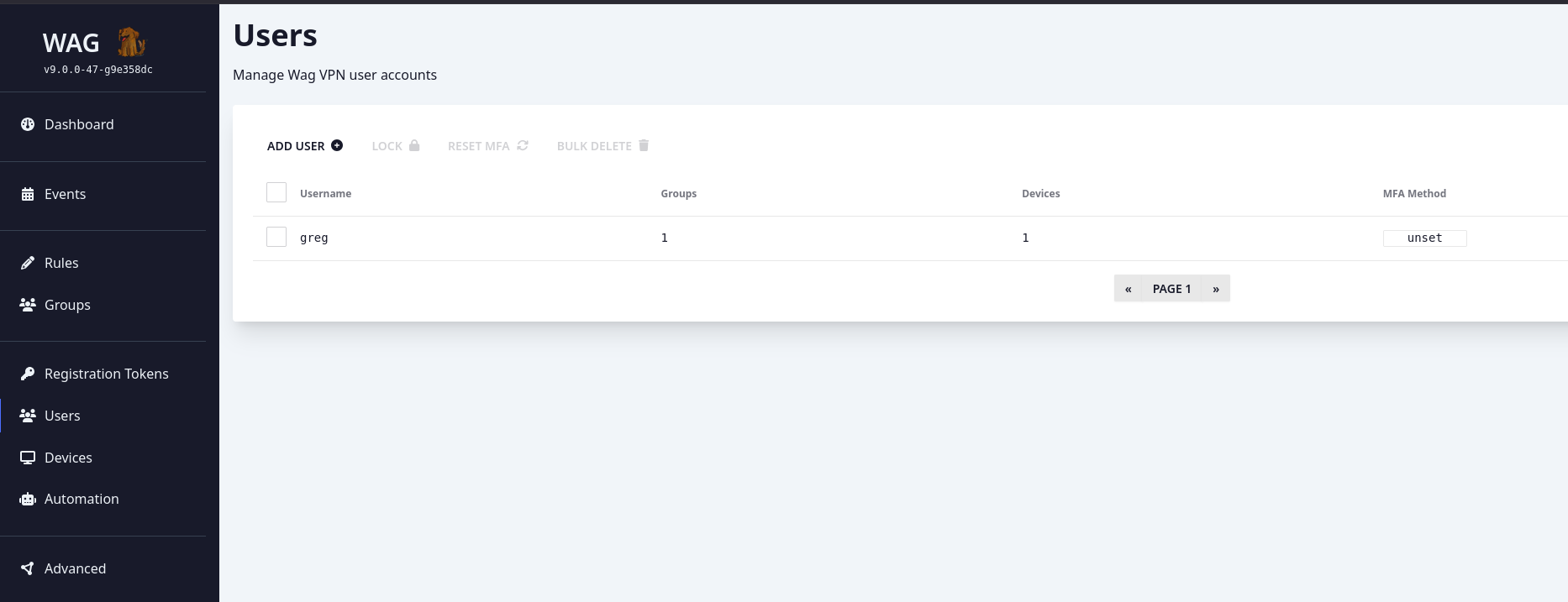1568x602 pixels.
Task: Click the Devices monitor icon
Action: pos(28,458)
